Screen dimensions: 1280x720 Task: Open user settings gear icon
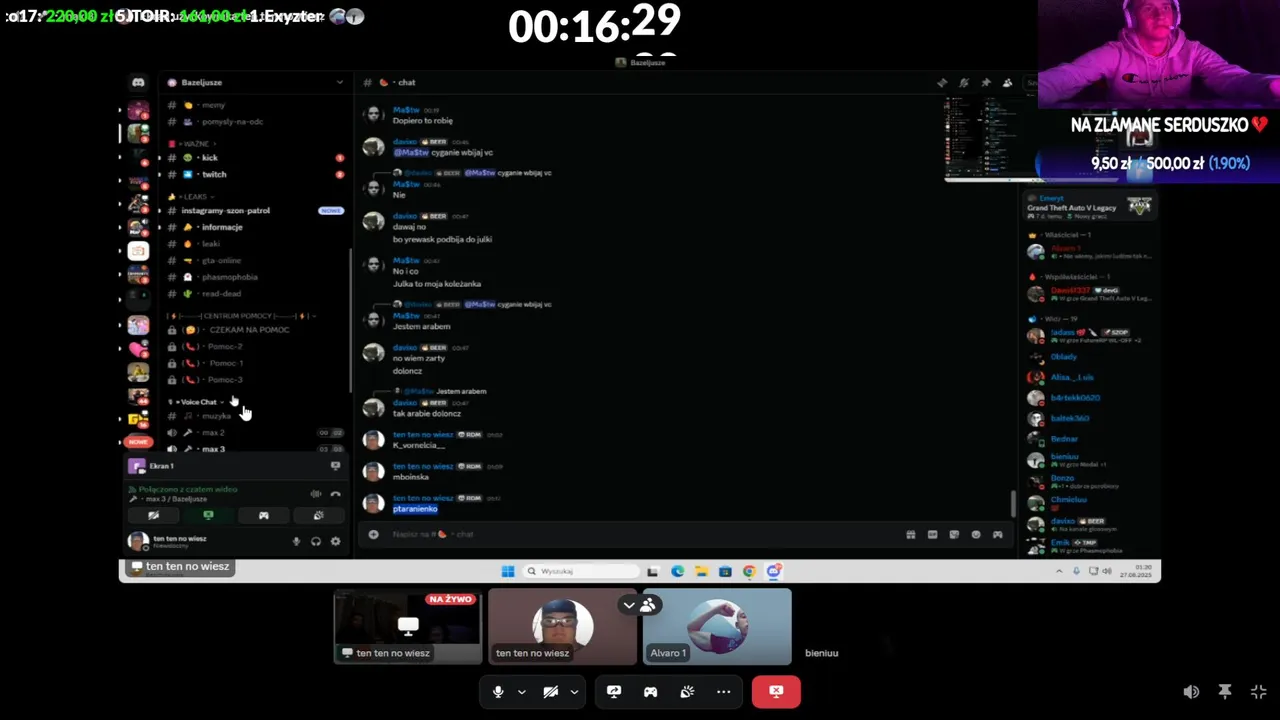(335, 541)
